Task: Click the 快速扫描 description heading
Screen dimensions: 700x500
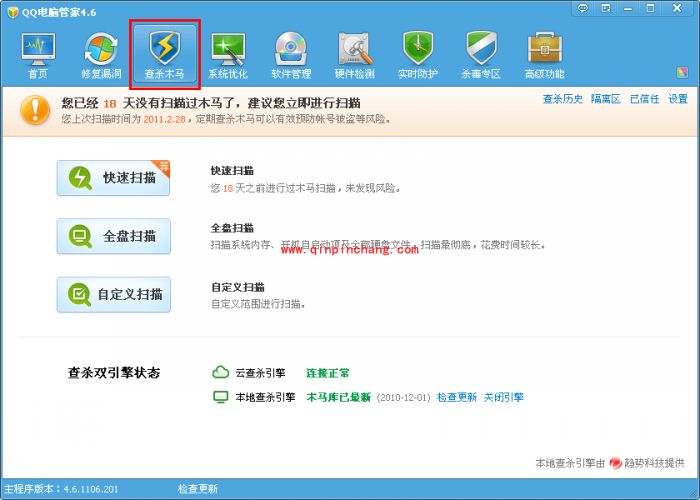Action: 232,171
